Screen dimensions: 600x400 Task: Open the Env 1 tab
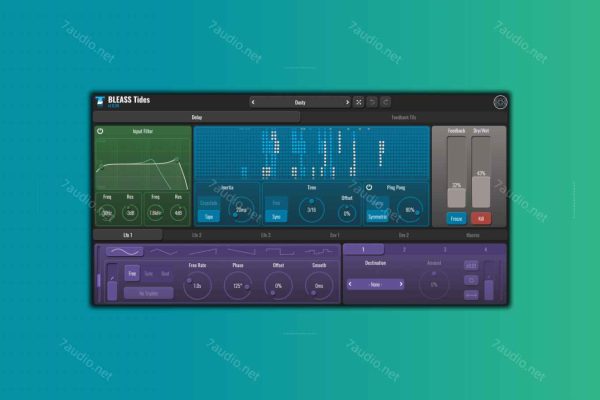[x=335, y=235]
